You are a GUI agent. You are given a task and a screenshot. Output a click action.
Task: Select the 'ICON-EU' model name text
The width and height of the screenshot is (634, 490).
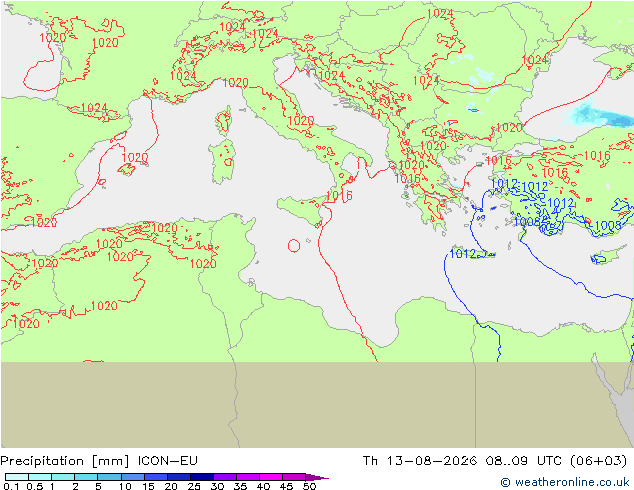(x=167, y=460)
